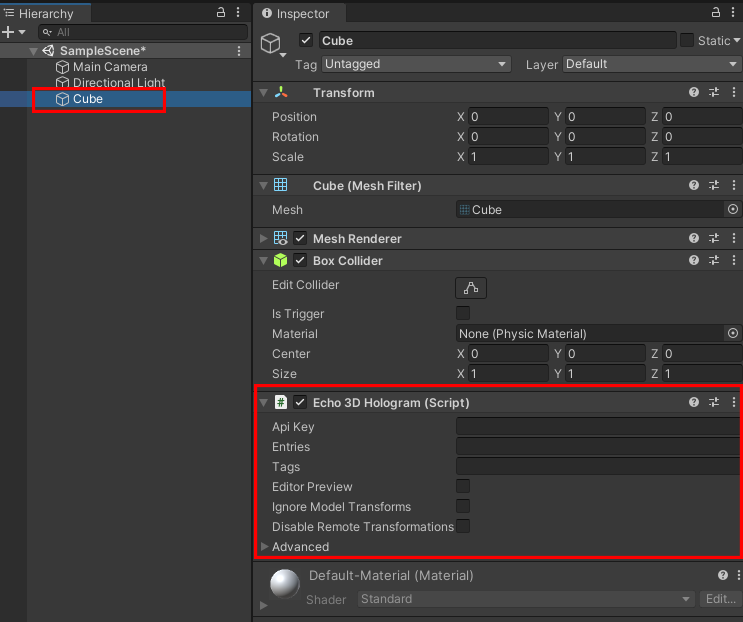Open Cube (Mesh Filter) kebab menu
Screen dimensions: 743x622
click(734, 185)
